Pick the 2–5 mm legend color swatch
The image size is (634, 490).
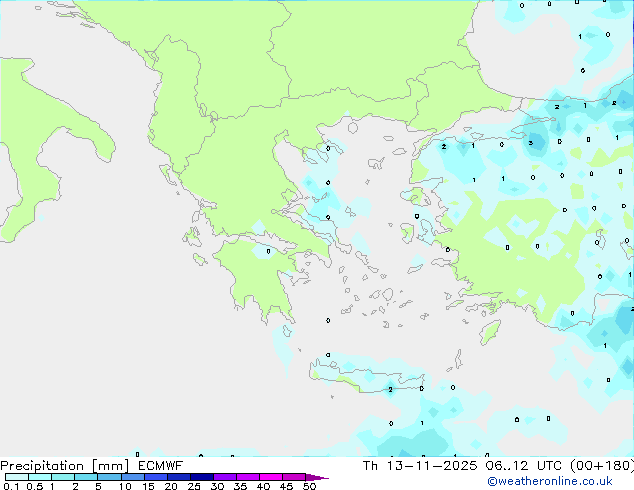click(x=86, y=477)
